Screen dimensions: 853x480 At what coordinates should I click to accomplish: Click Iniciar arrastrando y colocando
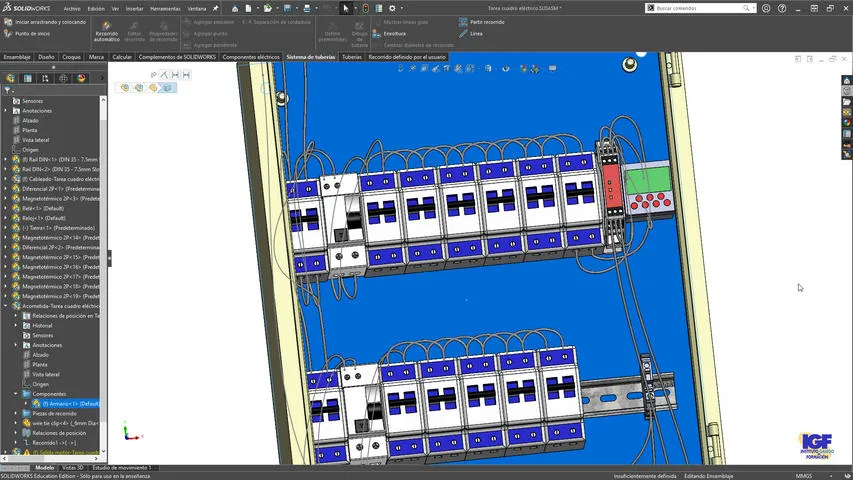pyautogui.click(x=45, y=22)
